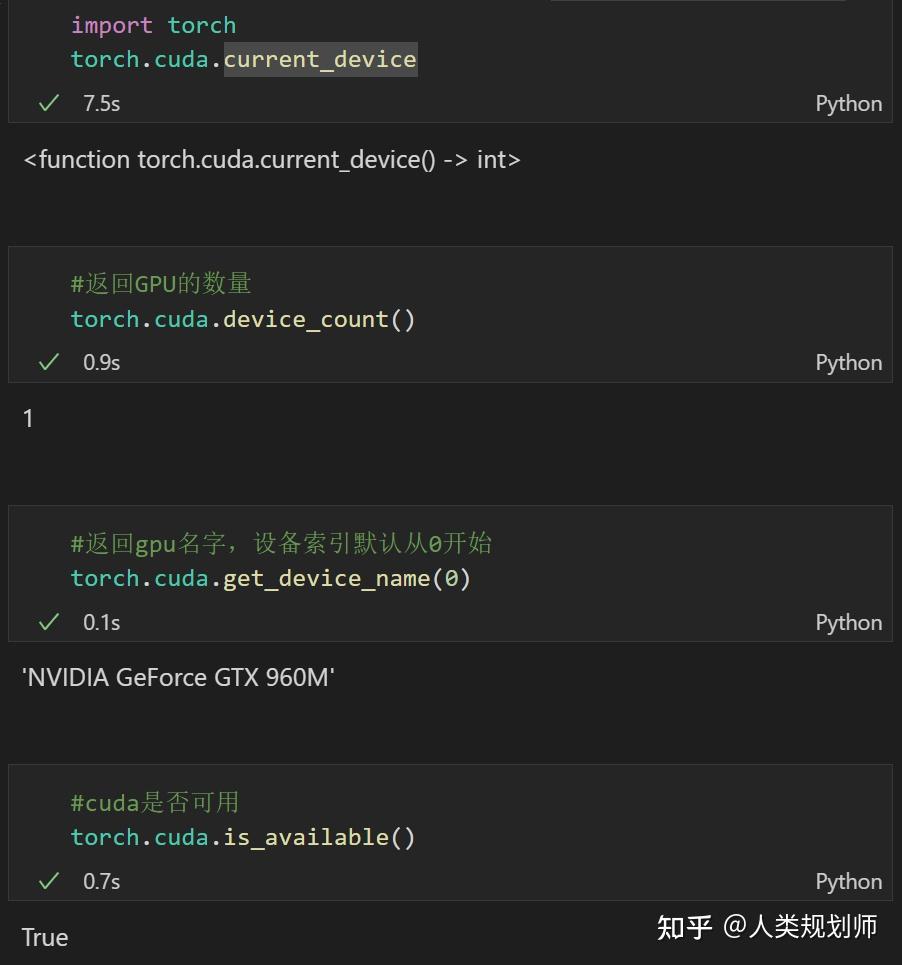The width and height of the screenshot is (902, 965).
Task: Click the comment #cuda是否可用
Action: pos(155,802)
